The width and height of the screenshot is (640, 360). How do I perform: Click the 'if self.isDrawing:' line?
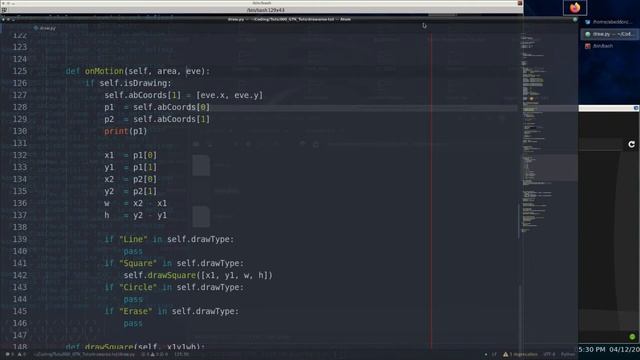pyautogui.click(x=128, y=83)
